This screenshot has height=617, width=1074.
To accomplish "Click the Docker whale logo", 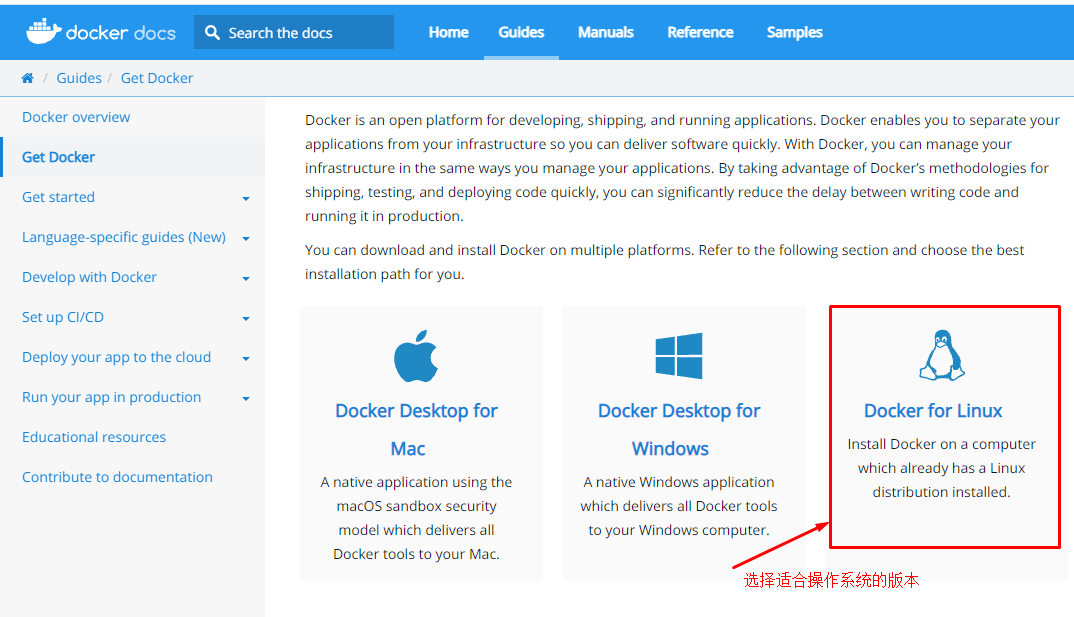I will (42, 31).
